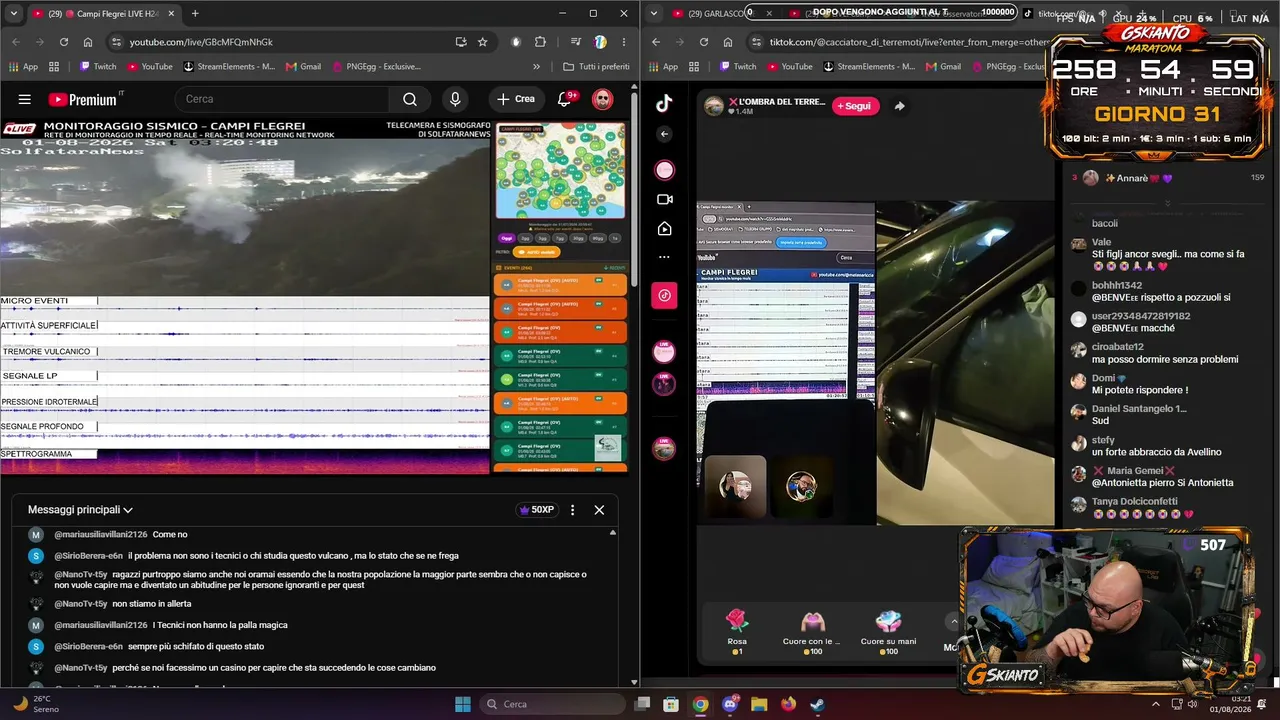The image size is (1280, 720).
Task: Open Extensions puzzle icon in YouTube window
Action: click(541, 42)
